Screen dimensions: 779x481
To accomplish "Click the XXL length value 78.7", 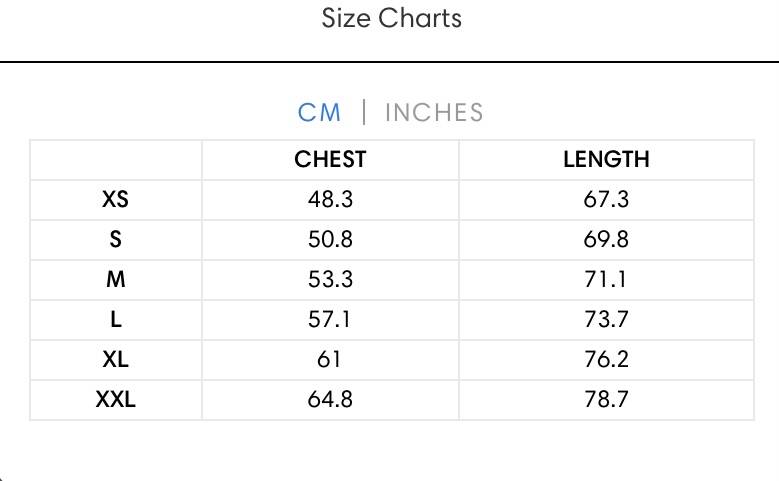I will click(606, 399).
